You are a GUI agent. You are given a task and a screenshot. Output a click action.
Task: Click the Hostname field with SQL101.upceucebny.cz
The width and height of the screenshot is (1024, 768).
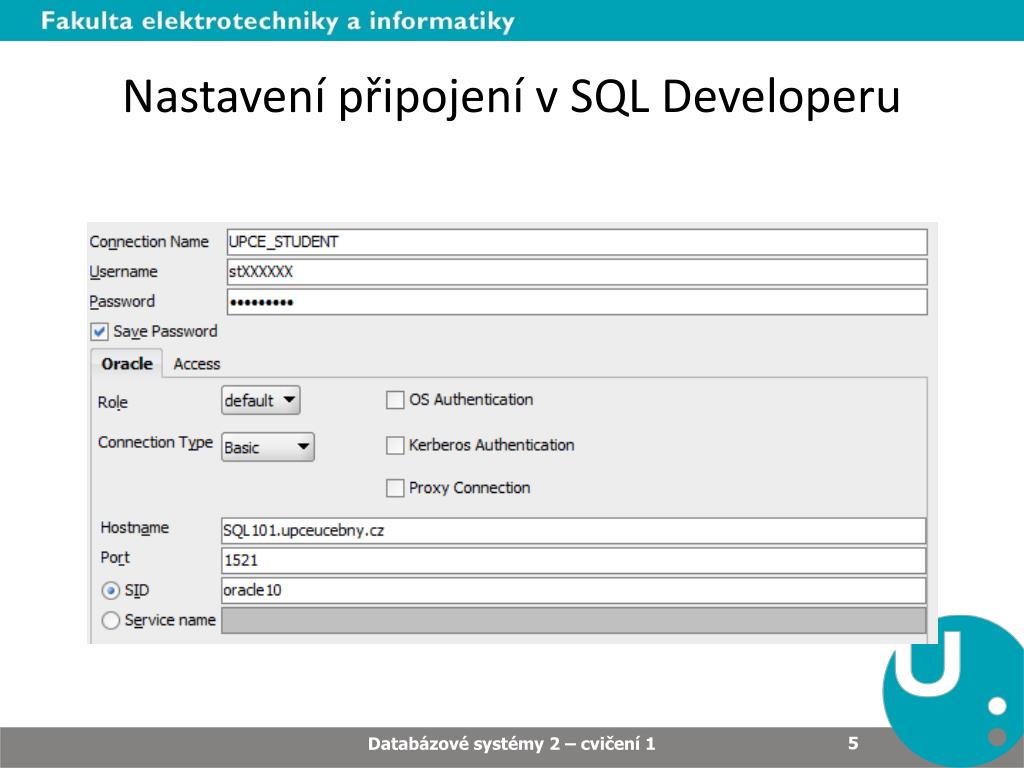pos(573,531)
